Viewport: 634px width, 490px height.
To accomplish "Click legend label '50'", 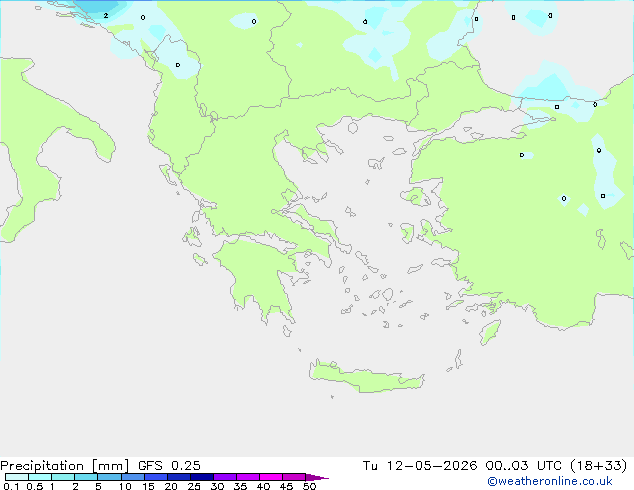I will coord(309,486).
